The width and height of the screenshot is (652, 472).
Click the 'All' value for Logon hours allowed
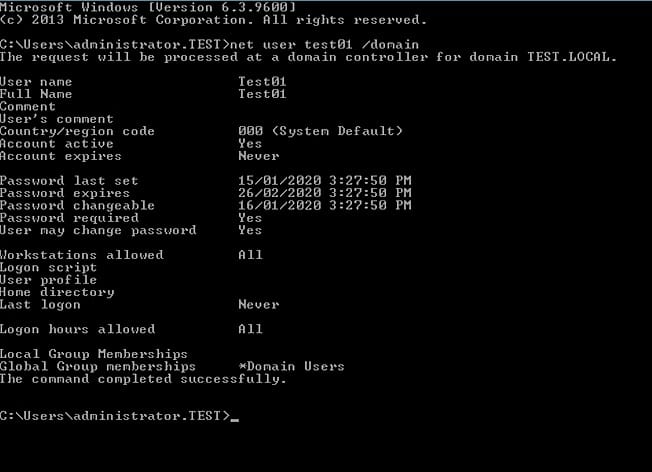click(x=250, y=329)
